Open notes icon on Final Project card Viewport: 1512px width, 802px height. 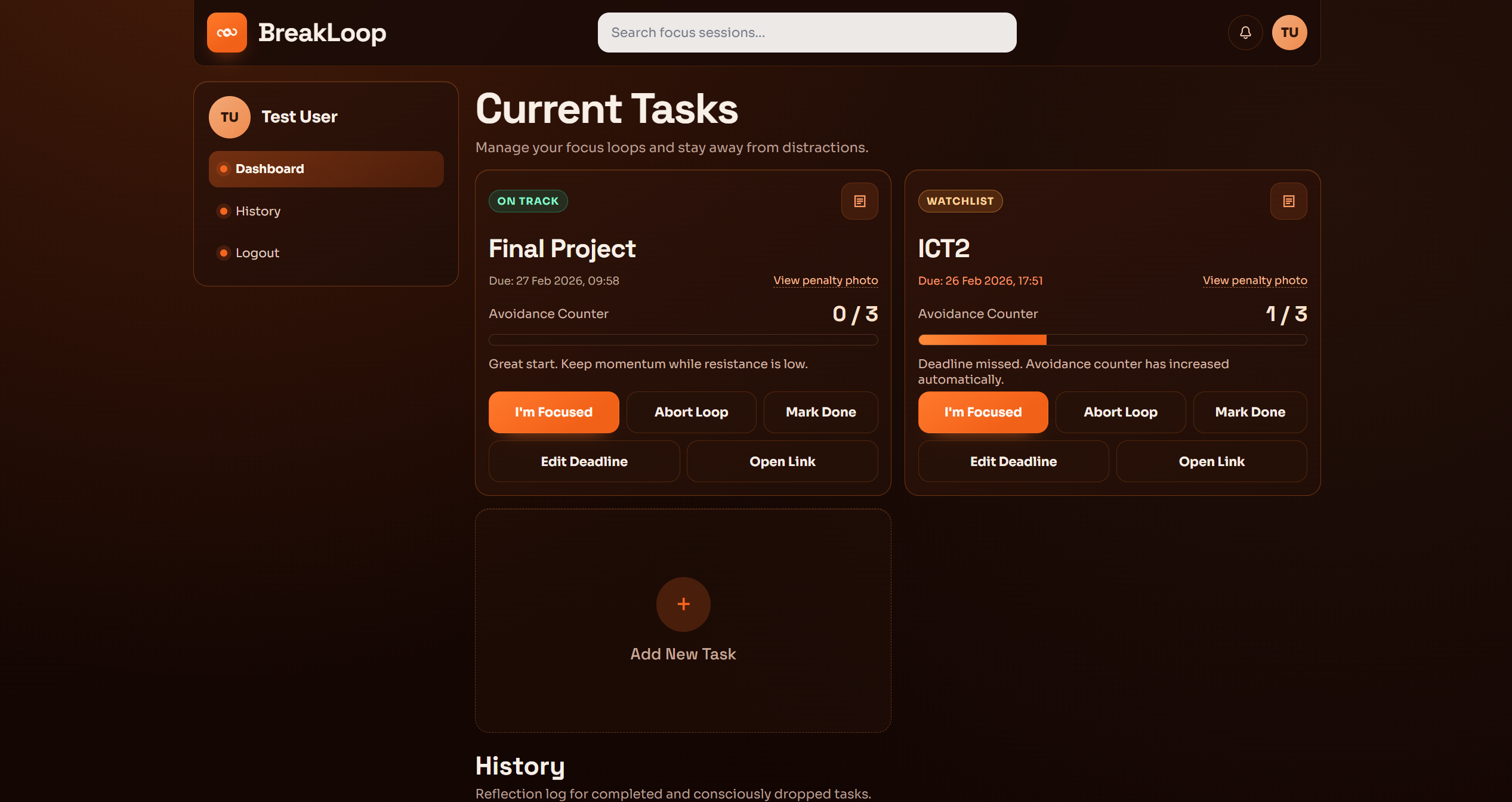[859, 201]
